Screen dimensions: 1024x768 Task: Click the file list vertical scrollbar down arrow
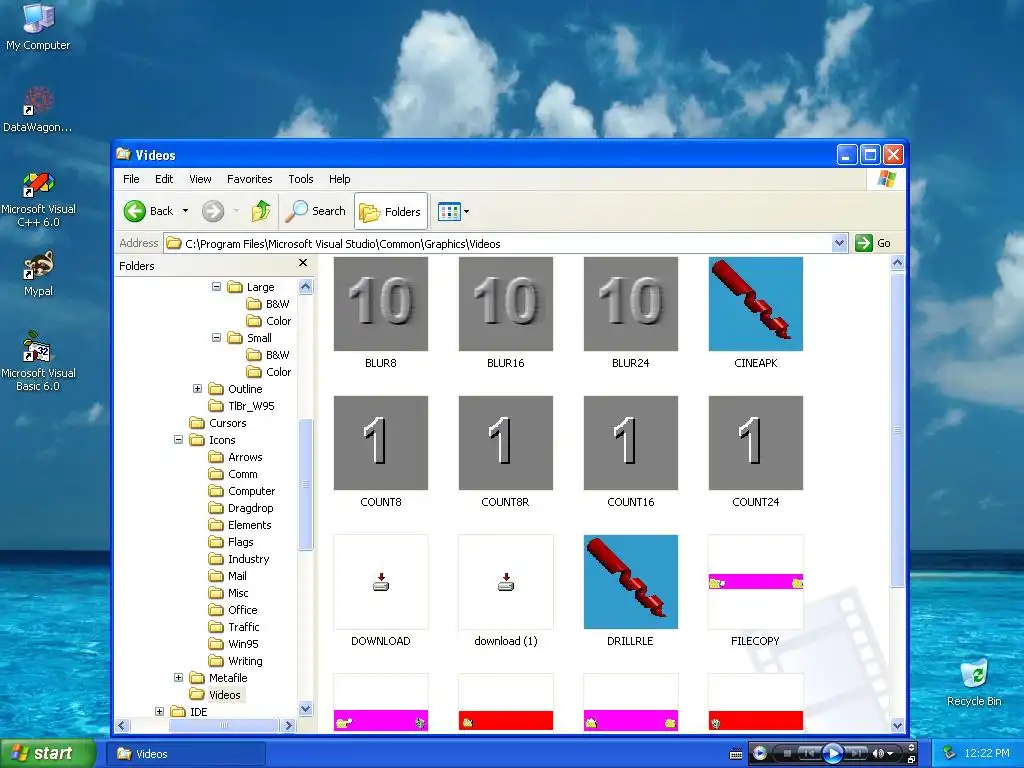[x=897, y=725]
